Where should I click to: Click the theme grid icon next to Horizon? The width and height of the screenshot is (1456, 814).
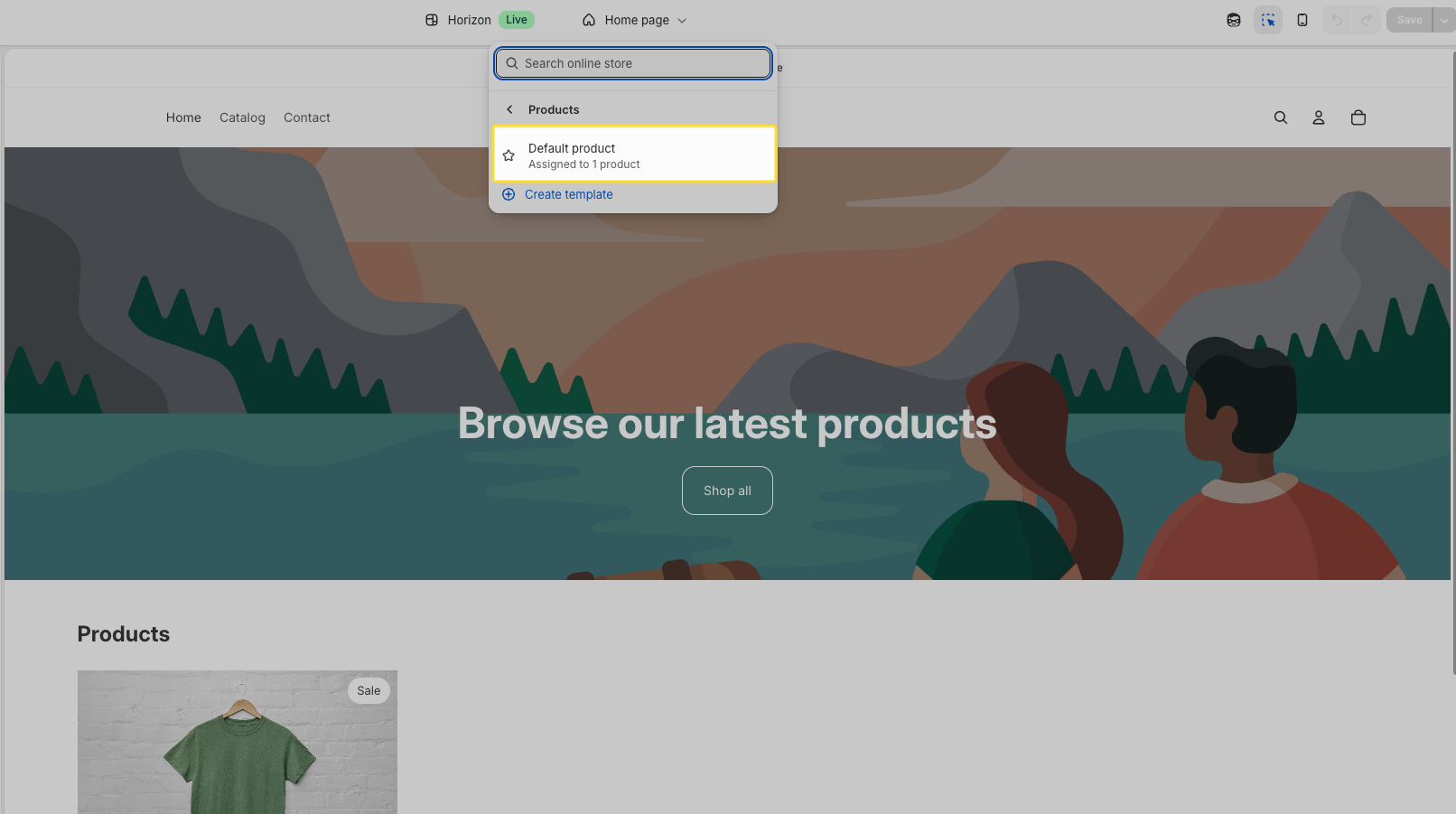tap(431, 19)
